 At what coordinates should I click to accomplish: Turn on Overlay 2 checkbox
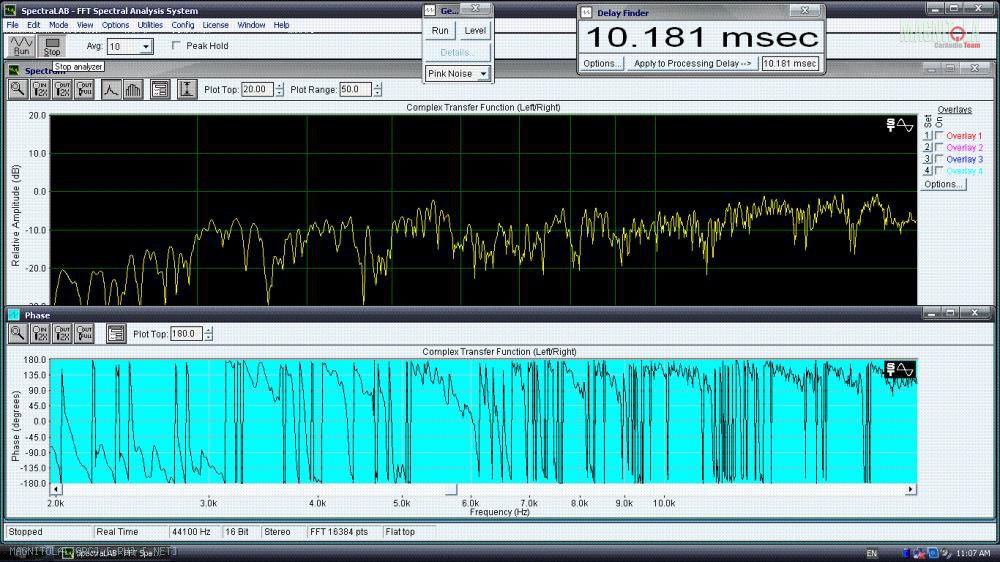(x=939, y=147)
